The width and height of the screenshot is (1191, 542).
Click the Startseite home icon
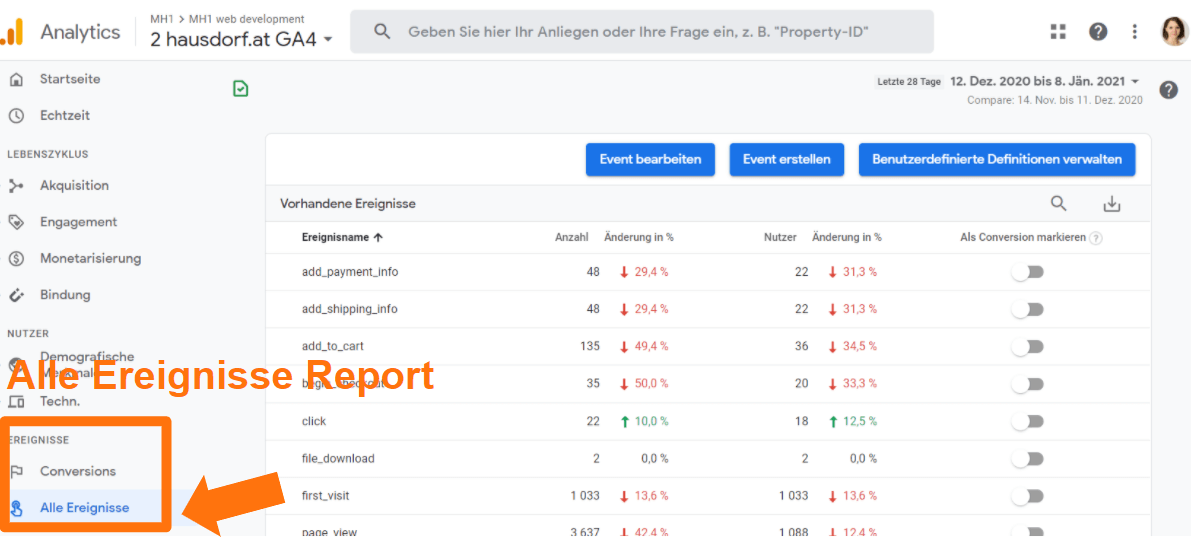click(x=16, y=80)
